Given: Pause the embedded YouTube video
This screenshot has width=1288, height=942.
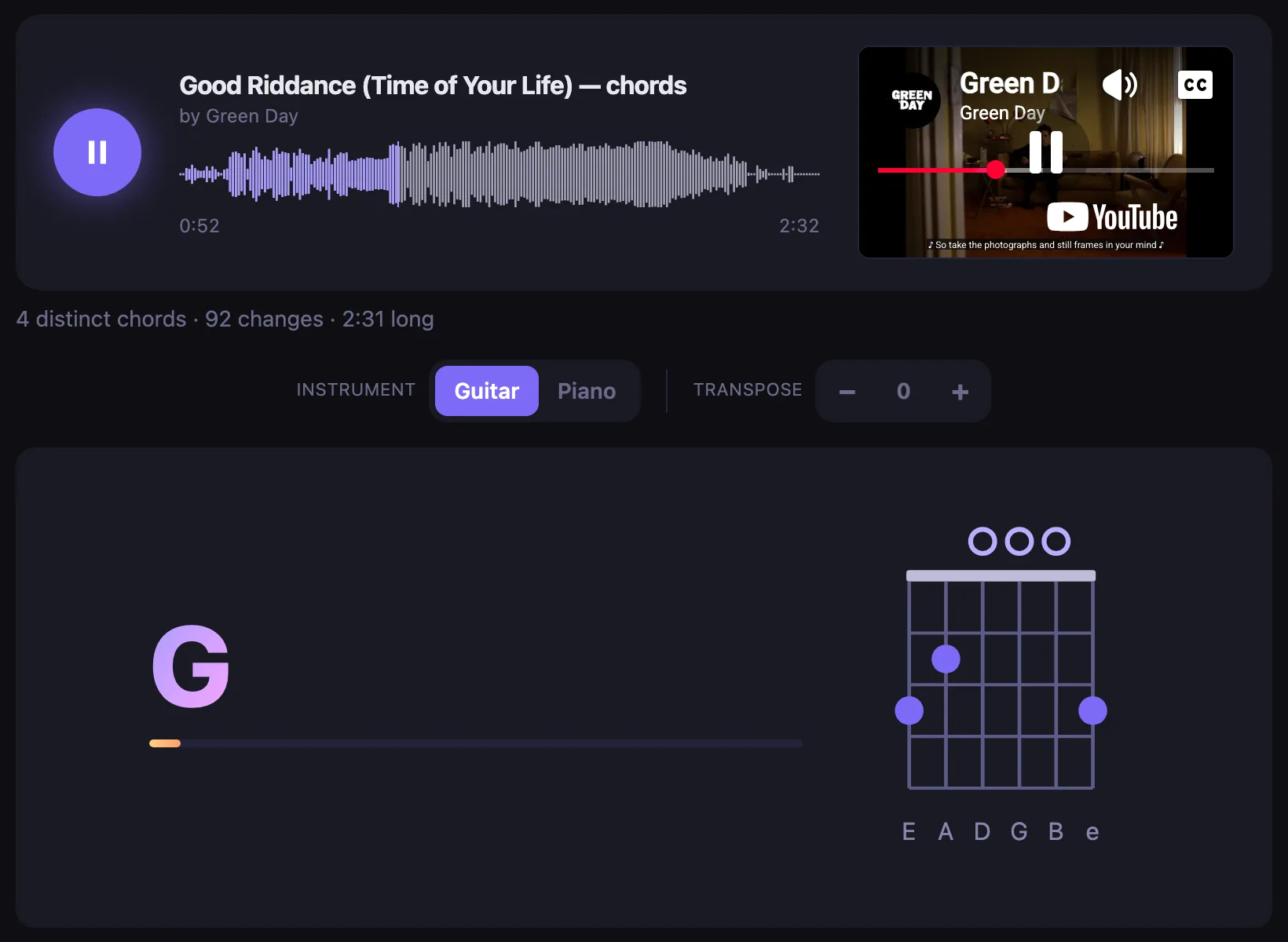Looking at the screenshot, I should 1046,152.
